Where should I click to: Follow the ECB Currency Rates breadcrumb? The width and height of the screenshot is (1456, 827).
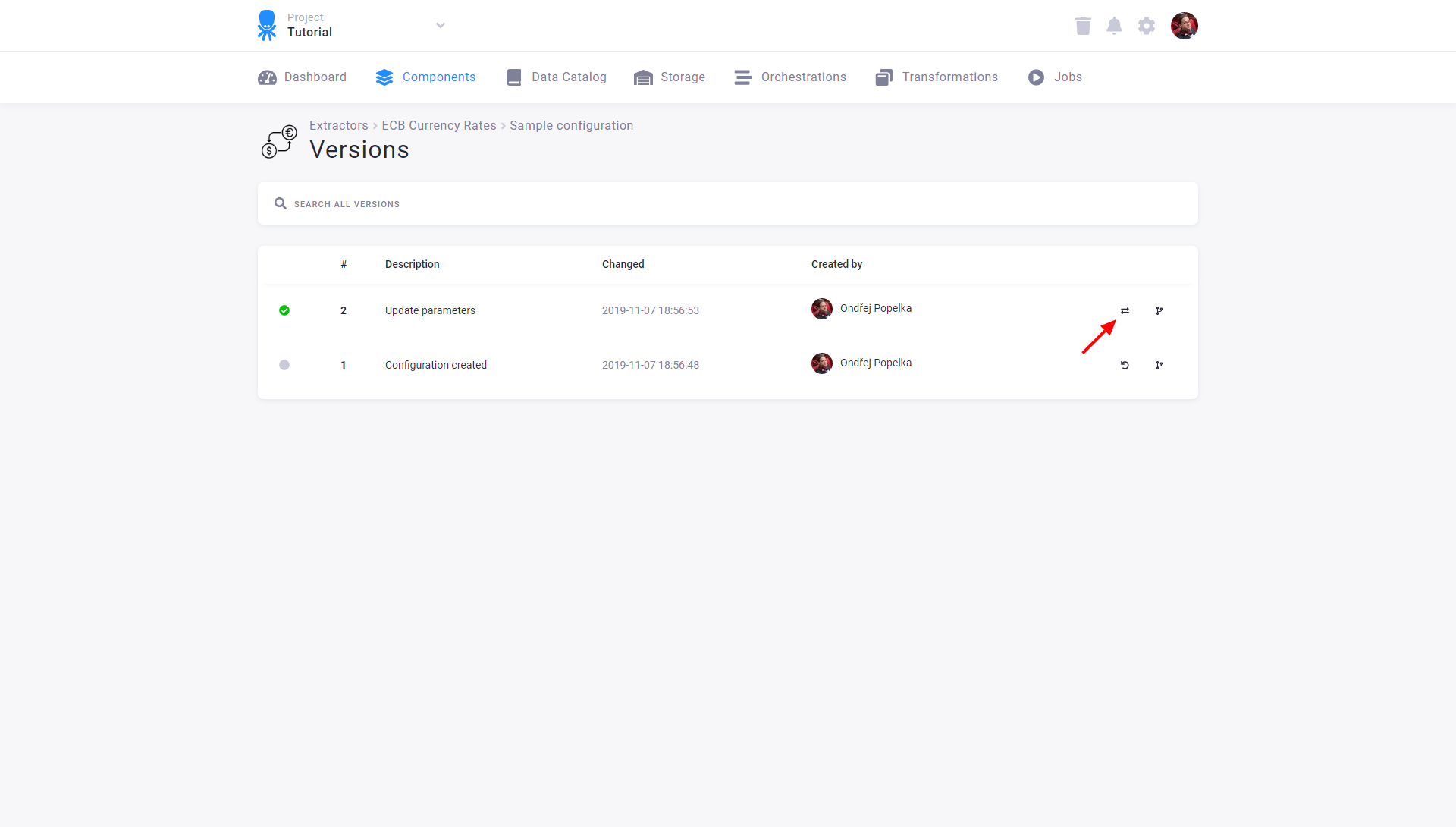pyautogui.click(x=438, y=126)
